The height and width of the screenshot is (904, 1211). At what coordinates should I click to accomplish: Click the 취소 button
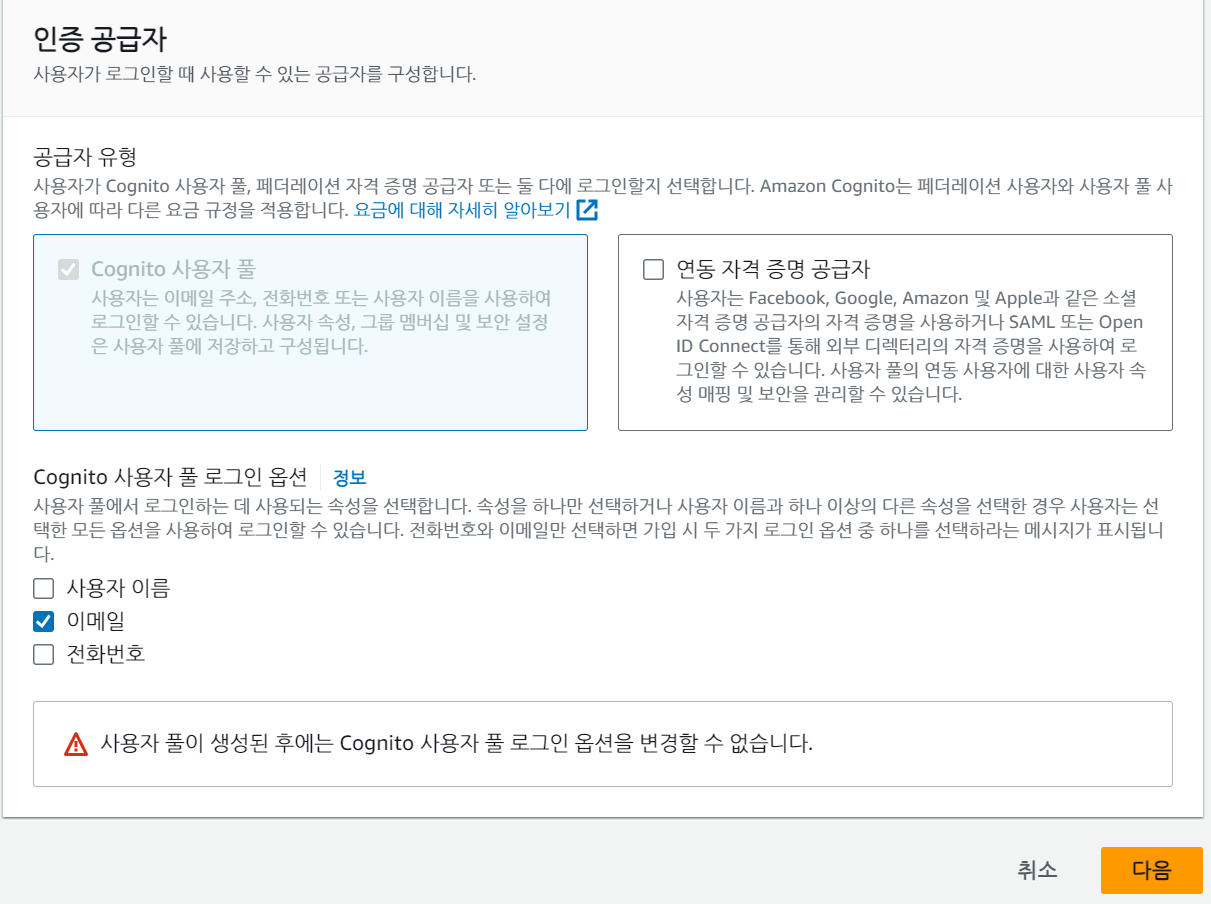pyautogui.click(x=1037, y=870)
